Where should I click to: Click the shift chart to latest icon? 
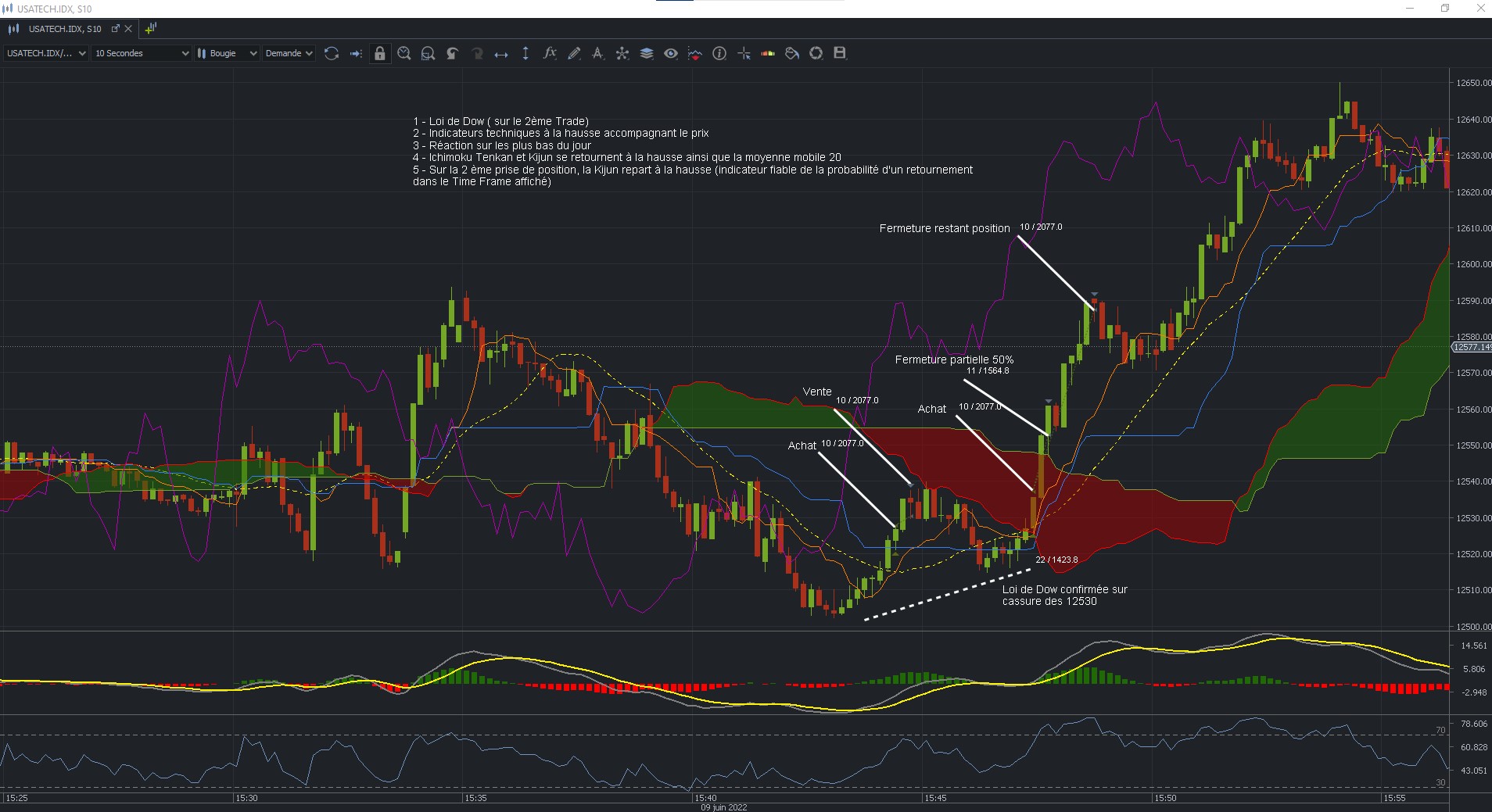pyautogui.click(x=356, y=53)
